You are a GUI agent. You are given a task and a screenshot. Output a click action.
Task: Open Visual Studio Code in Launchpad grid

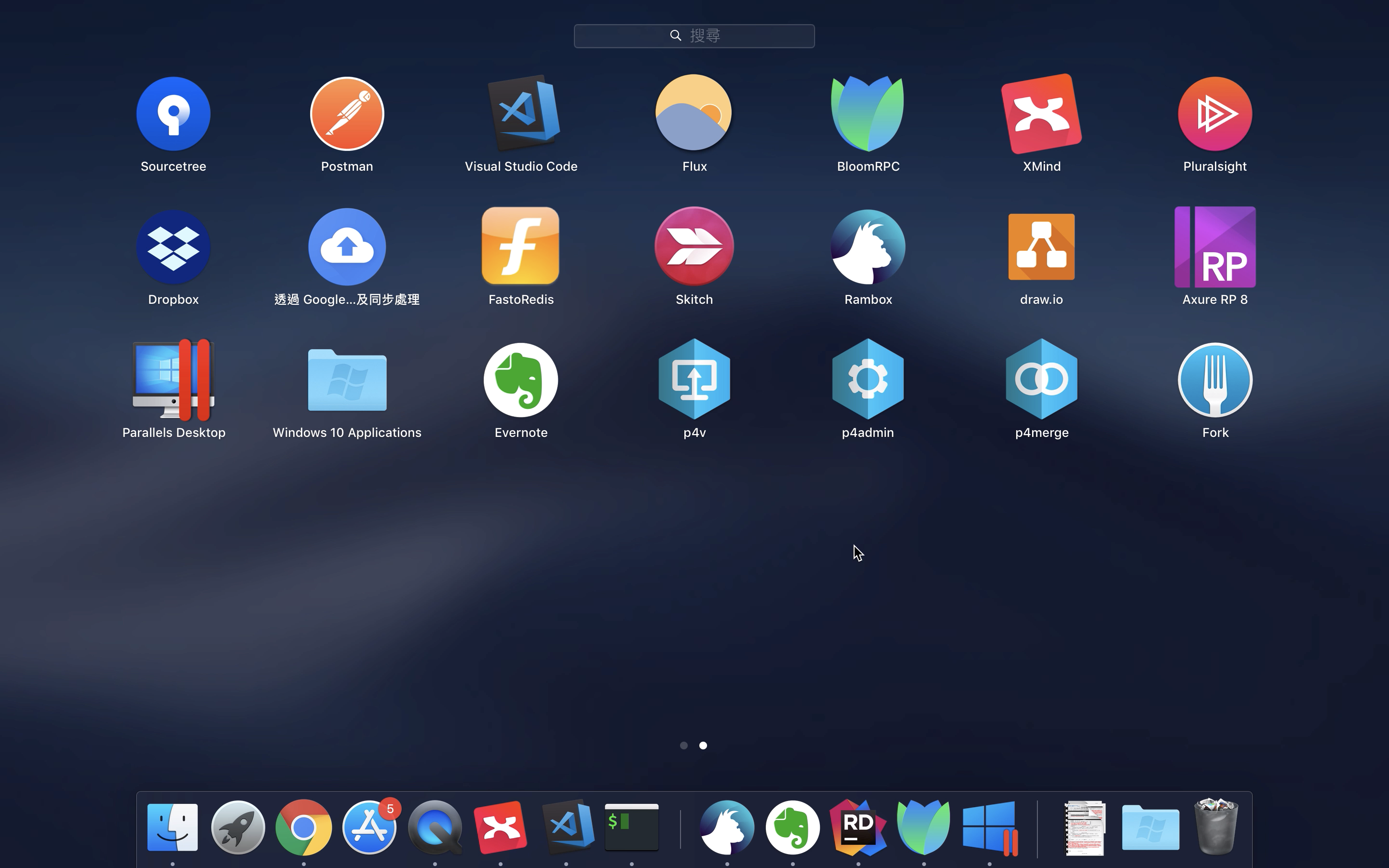click(523, 114)
